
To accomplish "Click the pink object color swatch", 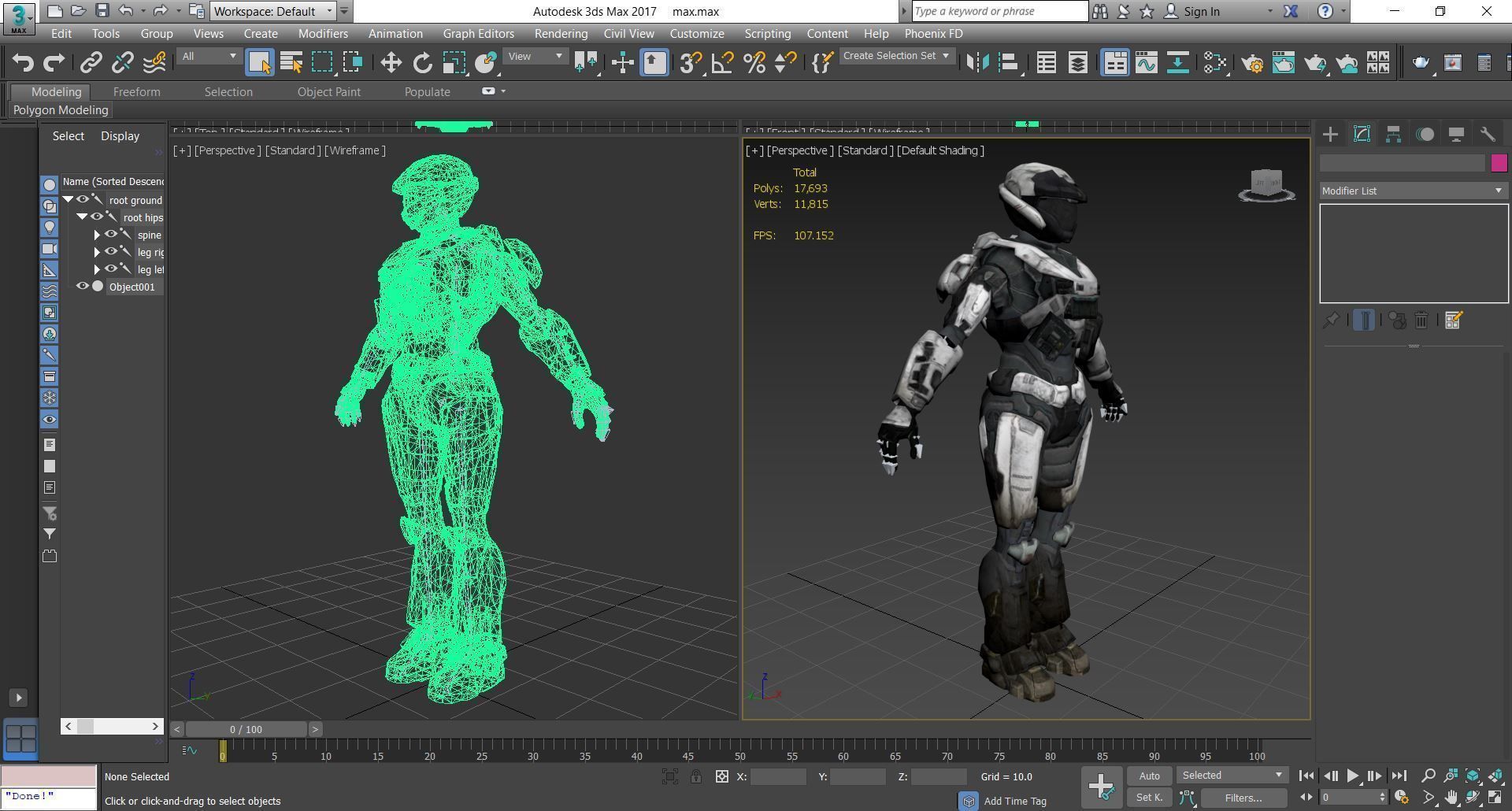I will 1499,163.
